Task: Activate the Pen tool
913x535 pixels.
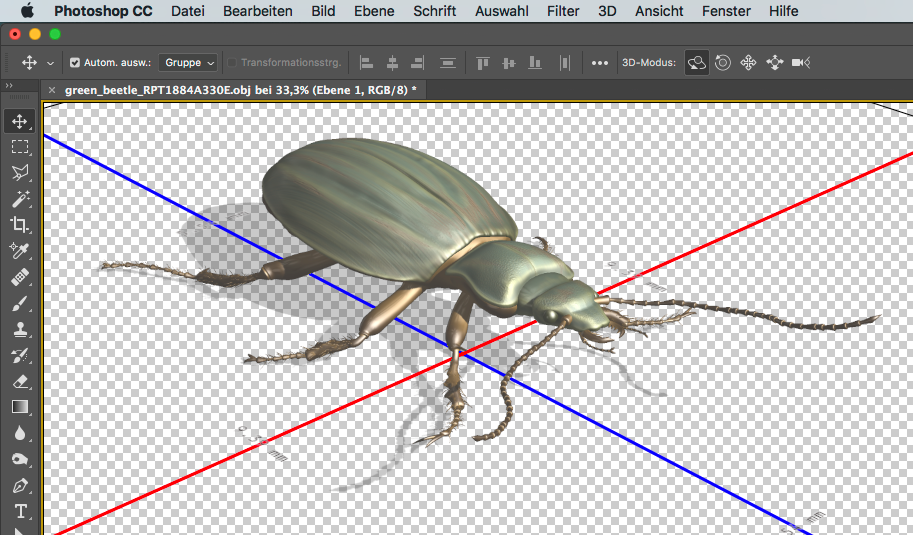Action: click(19, 486)
